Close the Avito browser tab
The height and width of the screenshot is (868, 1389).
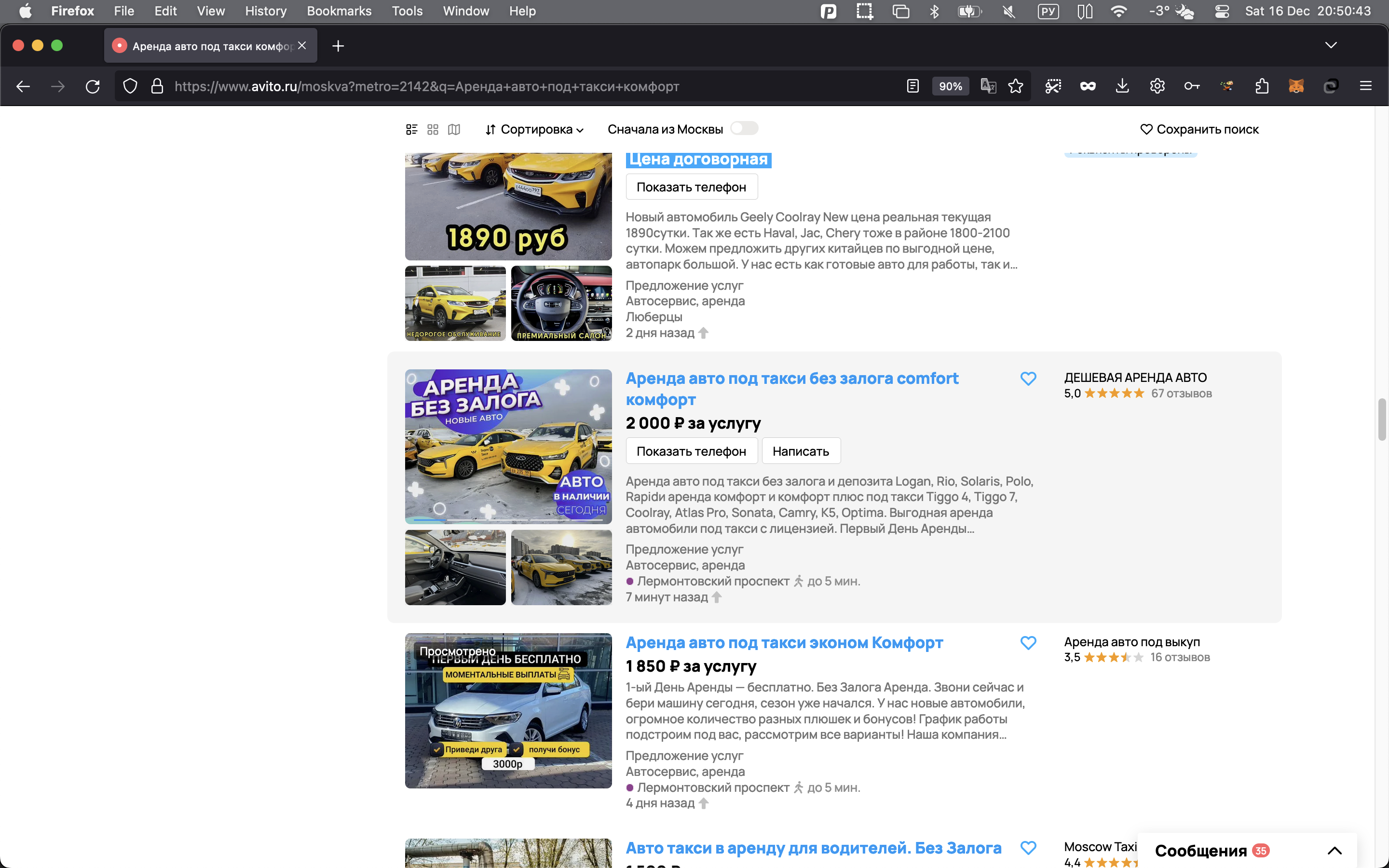[x=302, y=45]
